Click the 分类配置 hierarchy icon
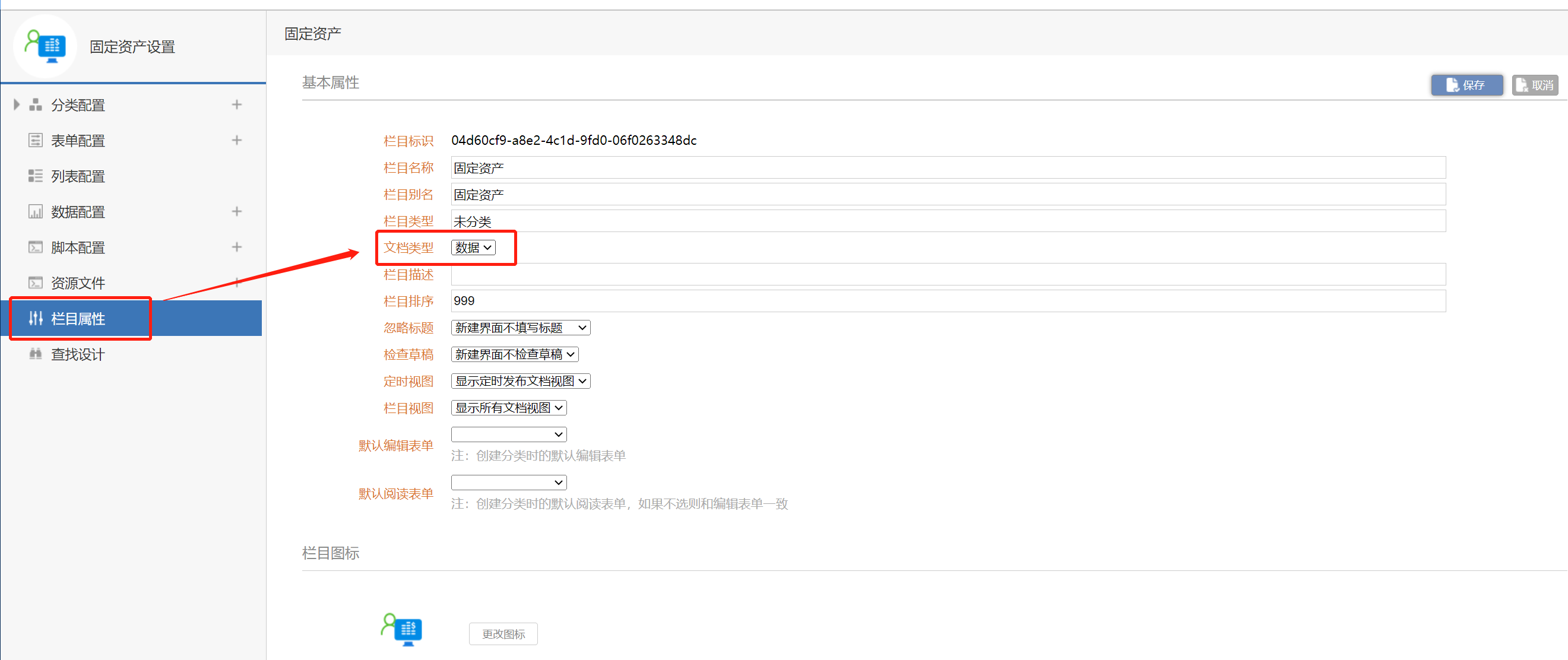Screen dimensions: 1568x660 click(x=35, y=104)
